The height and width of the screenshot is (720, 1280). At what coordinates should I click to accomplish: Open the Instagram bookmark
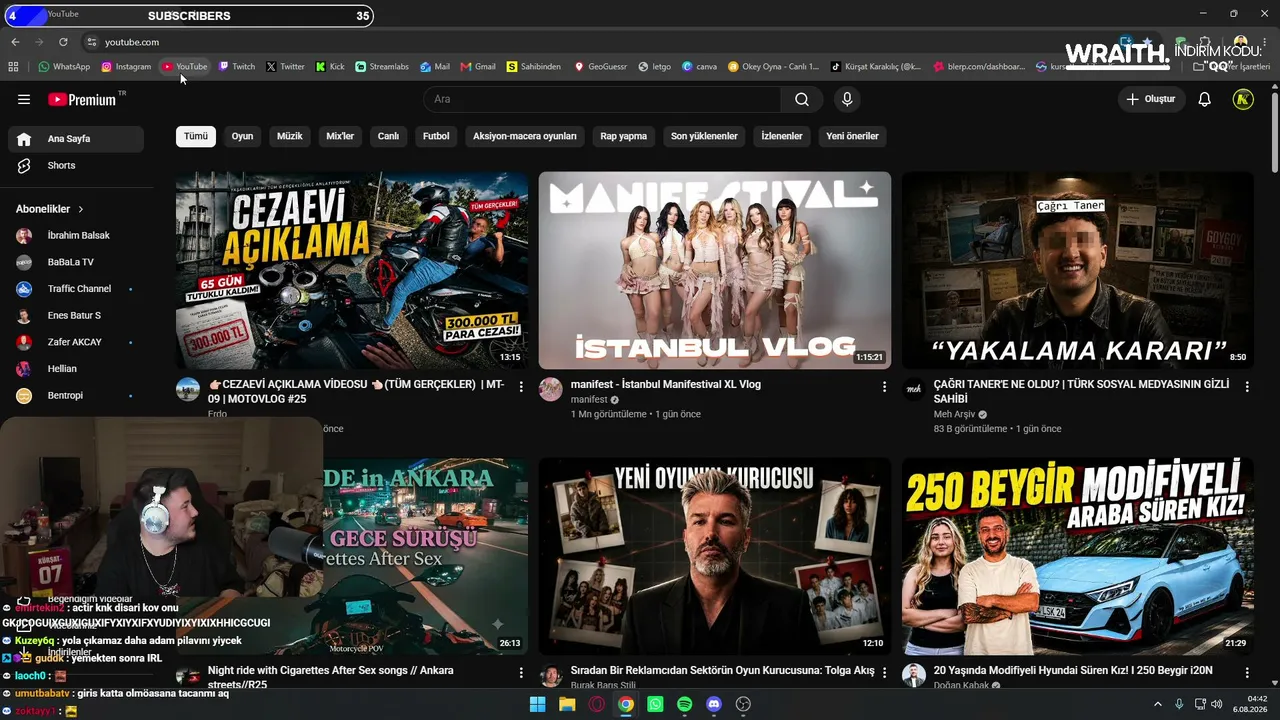pyautogui.click(x=126, y=67)
